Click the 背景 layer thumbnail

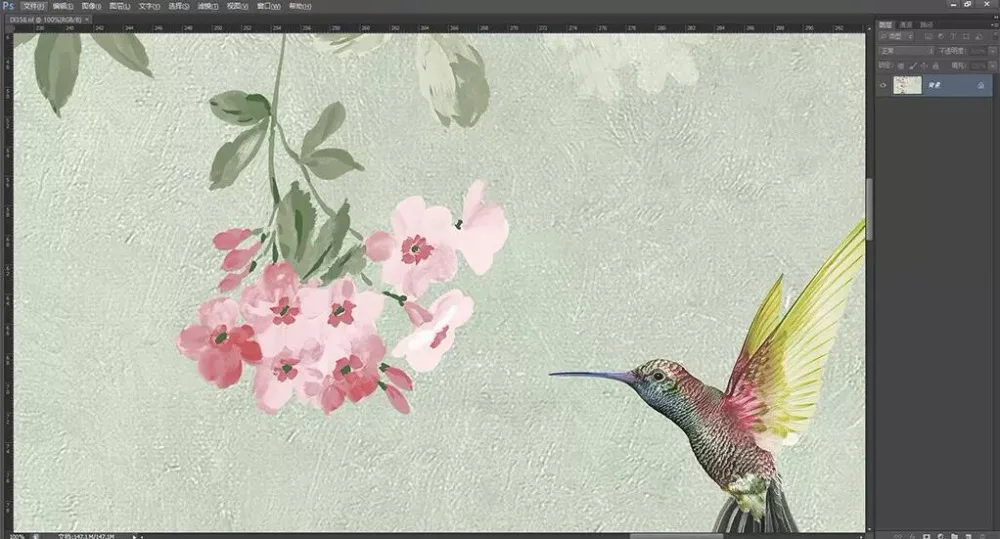[908, 85]
